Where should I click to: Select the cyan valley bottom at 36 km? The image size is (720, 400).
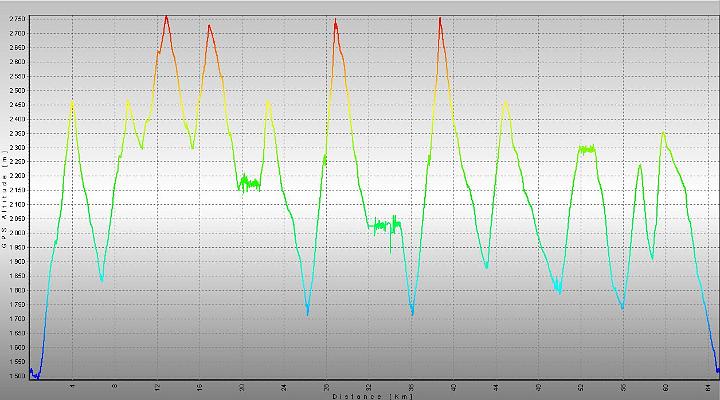(412, 310)
